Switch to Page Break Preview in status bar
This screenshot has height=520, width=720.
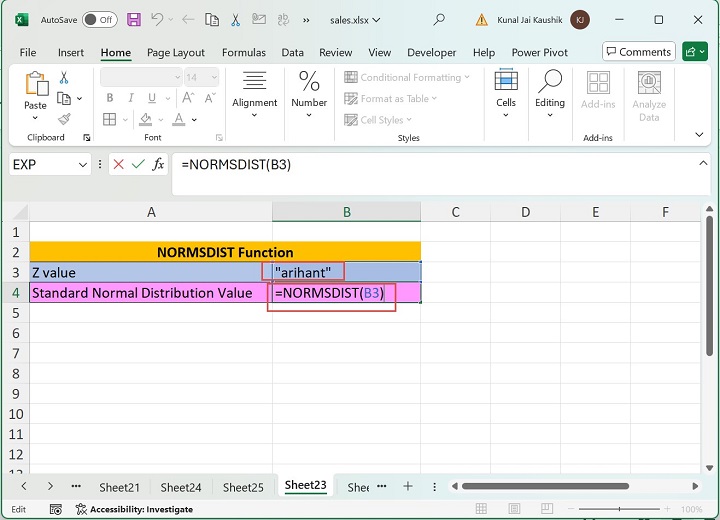[547, 509]
